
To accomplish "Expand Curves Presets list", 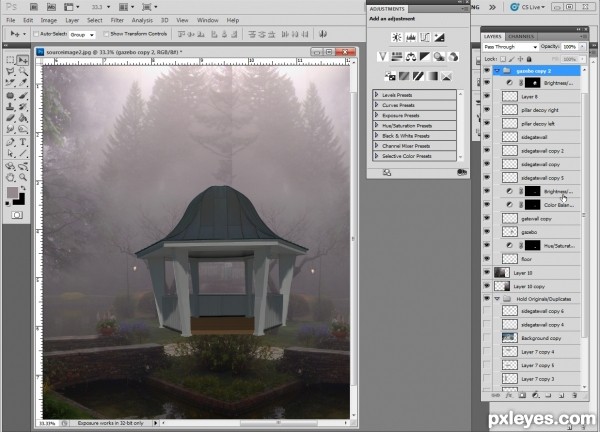I will pyautogui.click(x=377, y=105).
